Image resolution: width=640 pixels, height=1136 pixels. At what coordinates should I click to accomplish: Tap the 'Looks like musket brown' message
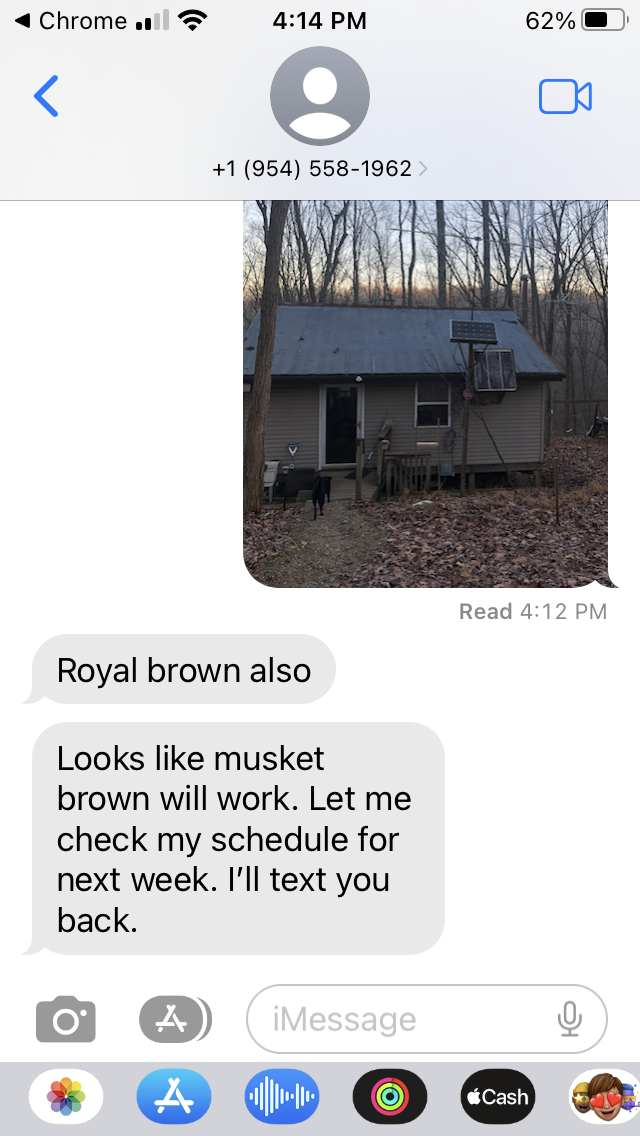click(x=238, y=839)
